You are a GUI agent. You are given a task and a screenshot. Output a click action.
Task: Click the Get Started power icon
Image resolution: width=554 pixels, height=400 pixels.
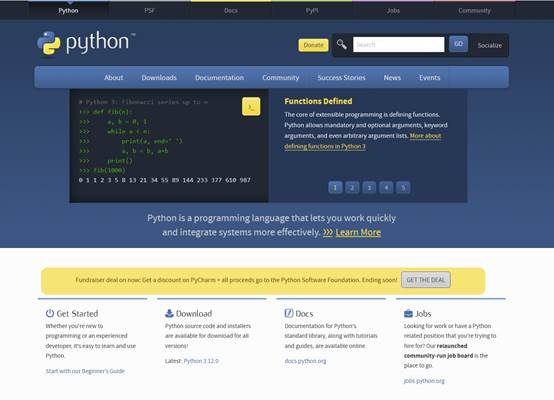pyautogui.click(x=50, y=313)
